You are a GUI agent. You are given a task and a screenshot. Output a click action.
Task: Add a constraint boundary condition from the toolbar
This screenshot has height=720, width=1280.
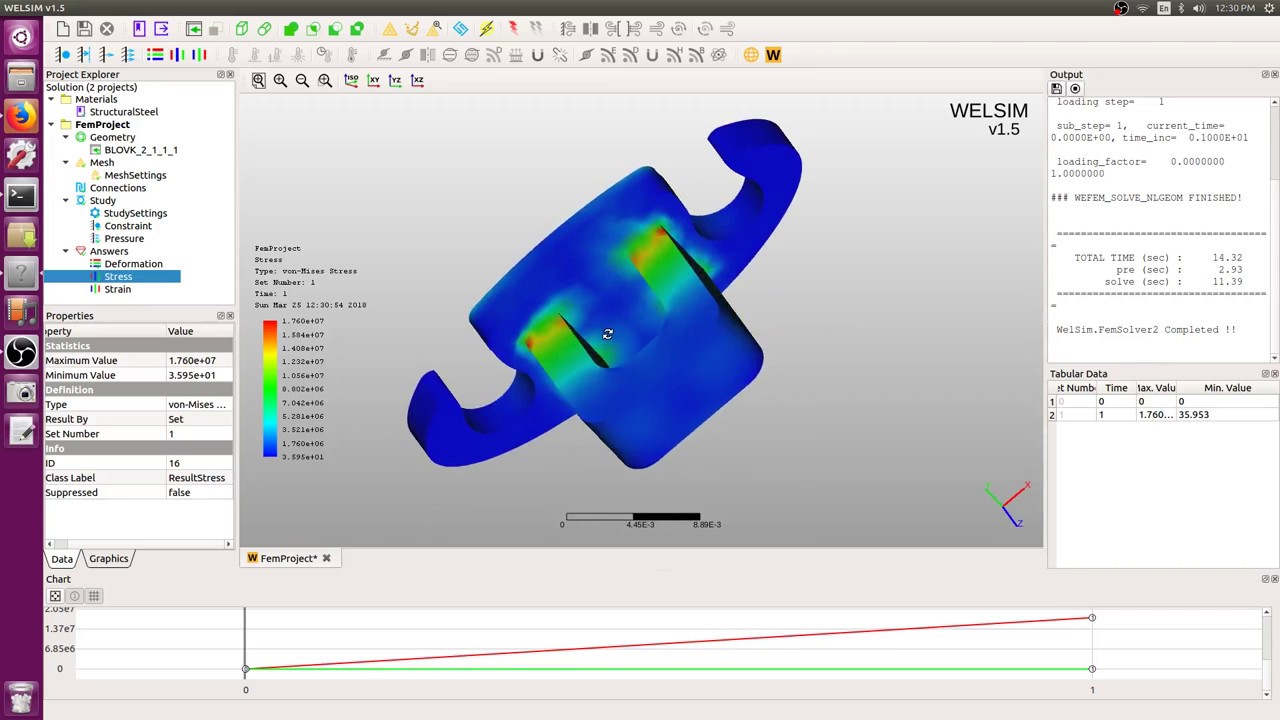(62, 55)
